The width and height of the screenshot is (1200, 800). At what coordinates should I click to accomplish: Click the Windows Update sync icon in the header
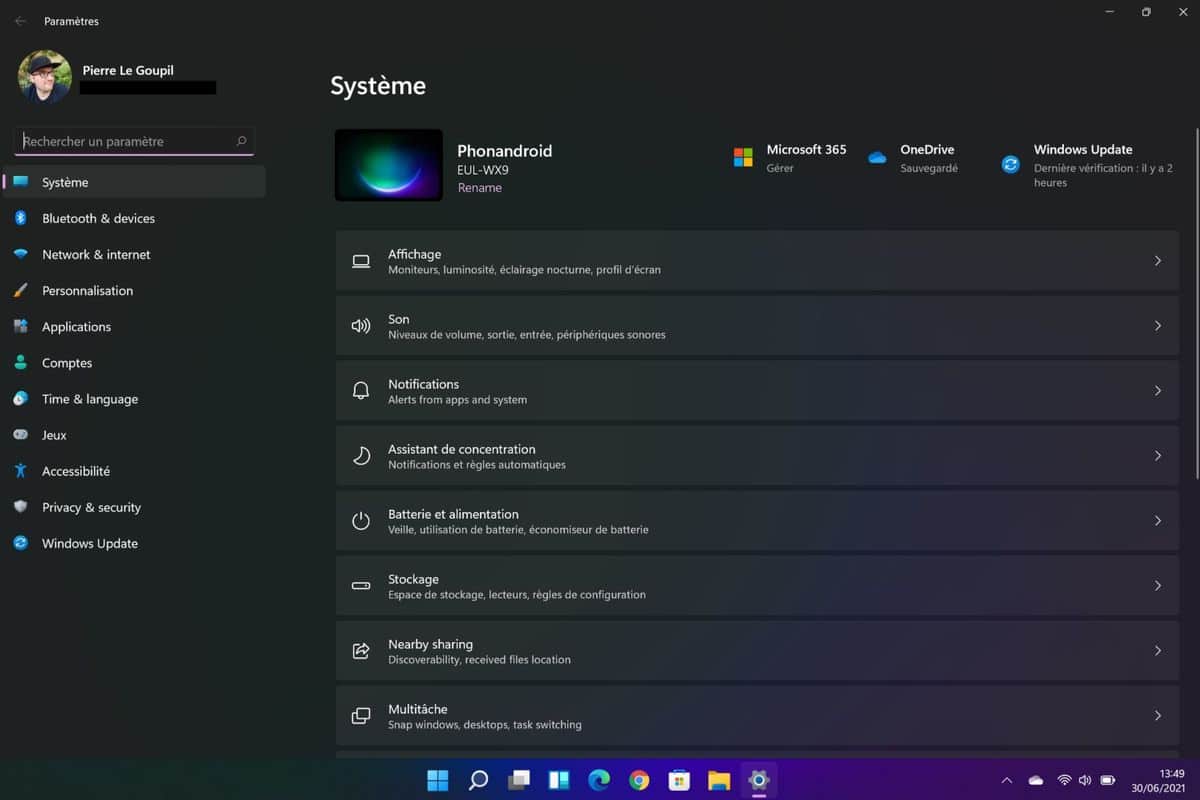[x=1011, y=164]
